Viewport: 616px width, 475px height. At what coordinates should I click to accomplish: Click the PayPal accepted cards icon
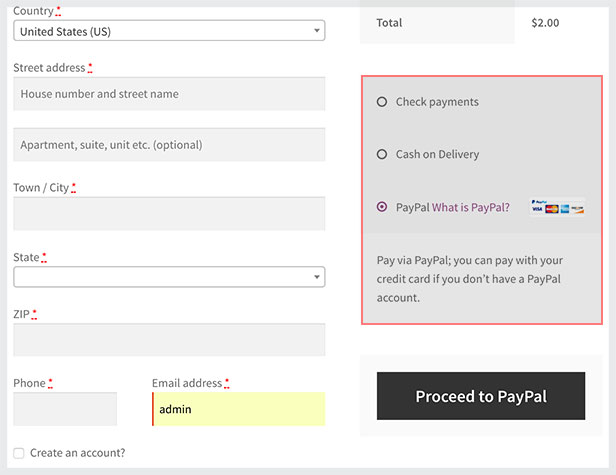557,207
